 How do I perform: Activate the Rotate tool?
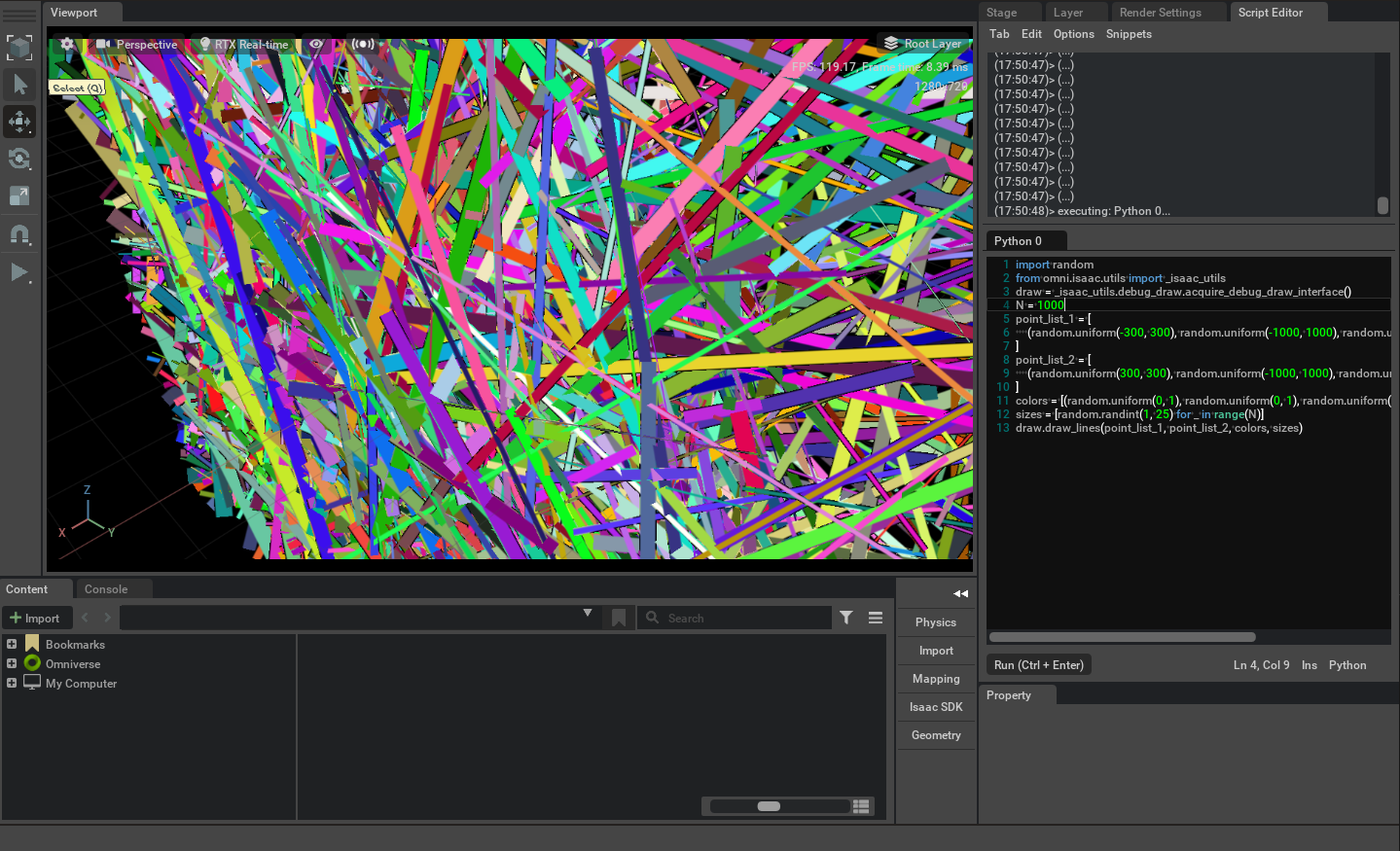(19, 159)
